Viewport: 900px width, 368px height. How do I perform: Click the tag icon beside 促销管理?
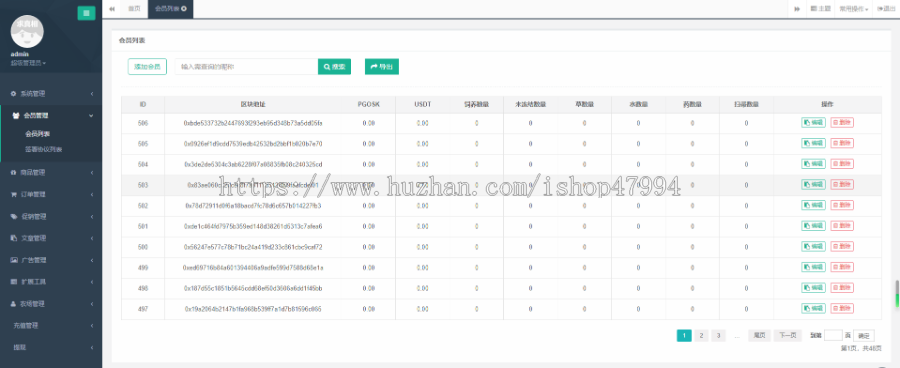(x=14, y=216)
